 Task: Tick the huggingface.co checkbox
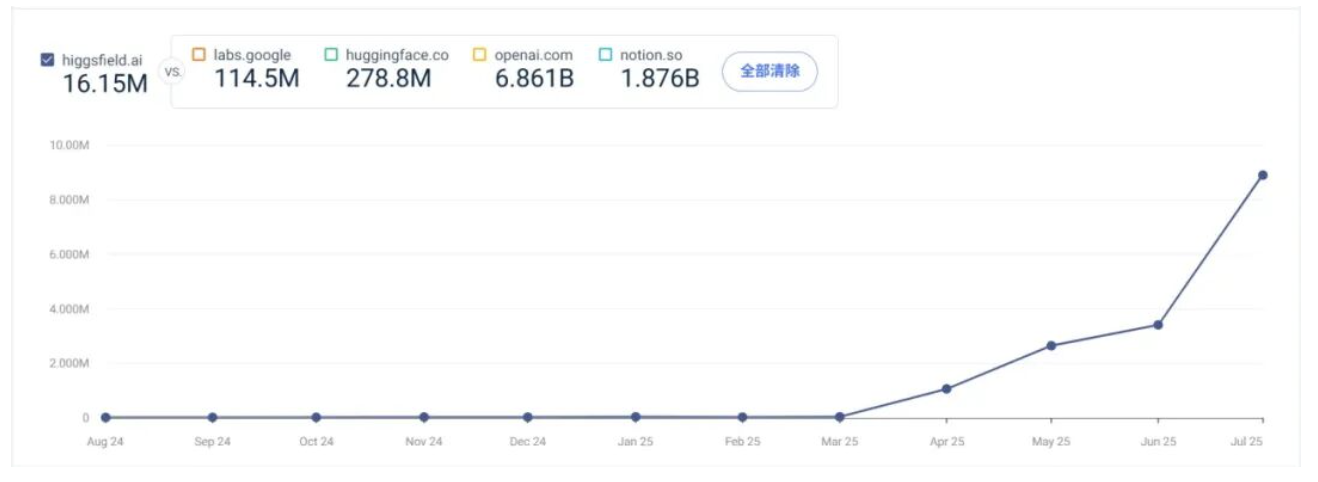click(x=331, y=55)
